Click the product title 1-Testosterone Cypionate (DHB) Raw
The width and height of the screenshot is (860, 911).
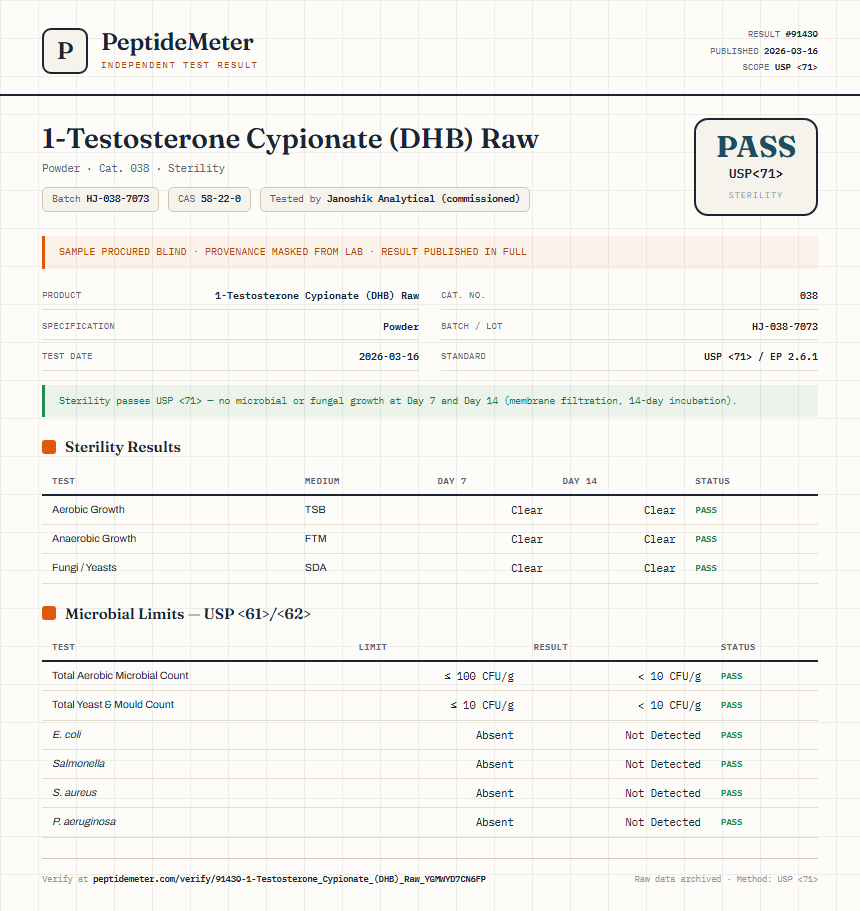point(291,139)
